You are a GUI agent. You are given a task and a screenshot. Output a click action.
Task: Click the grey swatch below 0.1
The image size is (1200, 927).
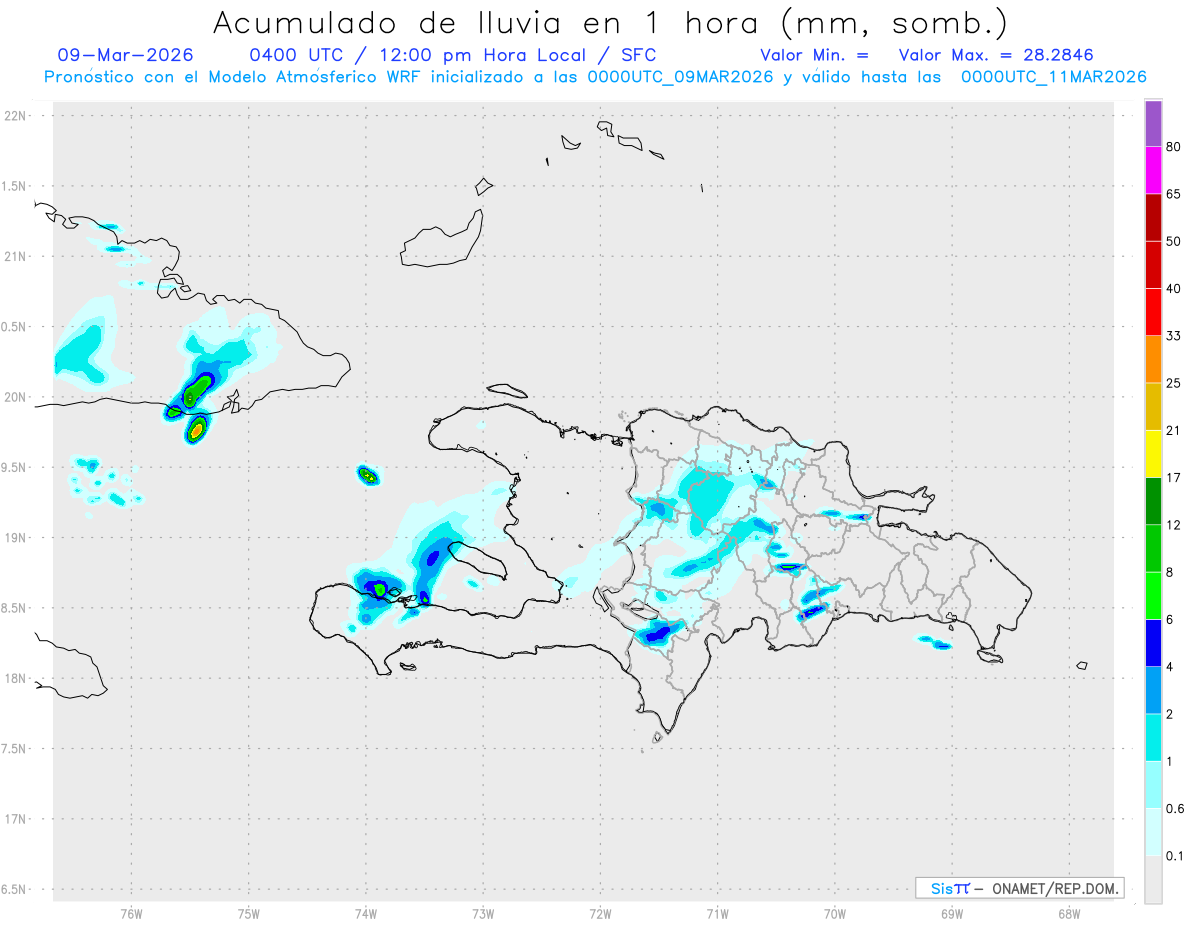point(1153,880)
